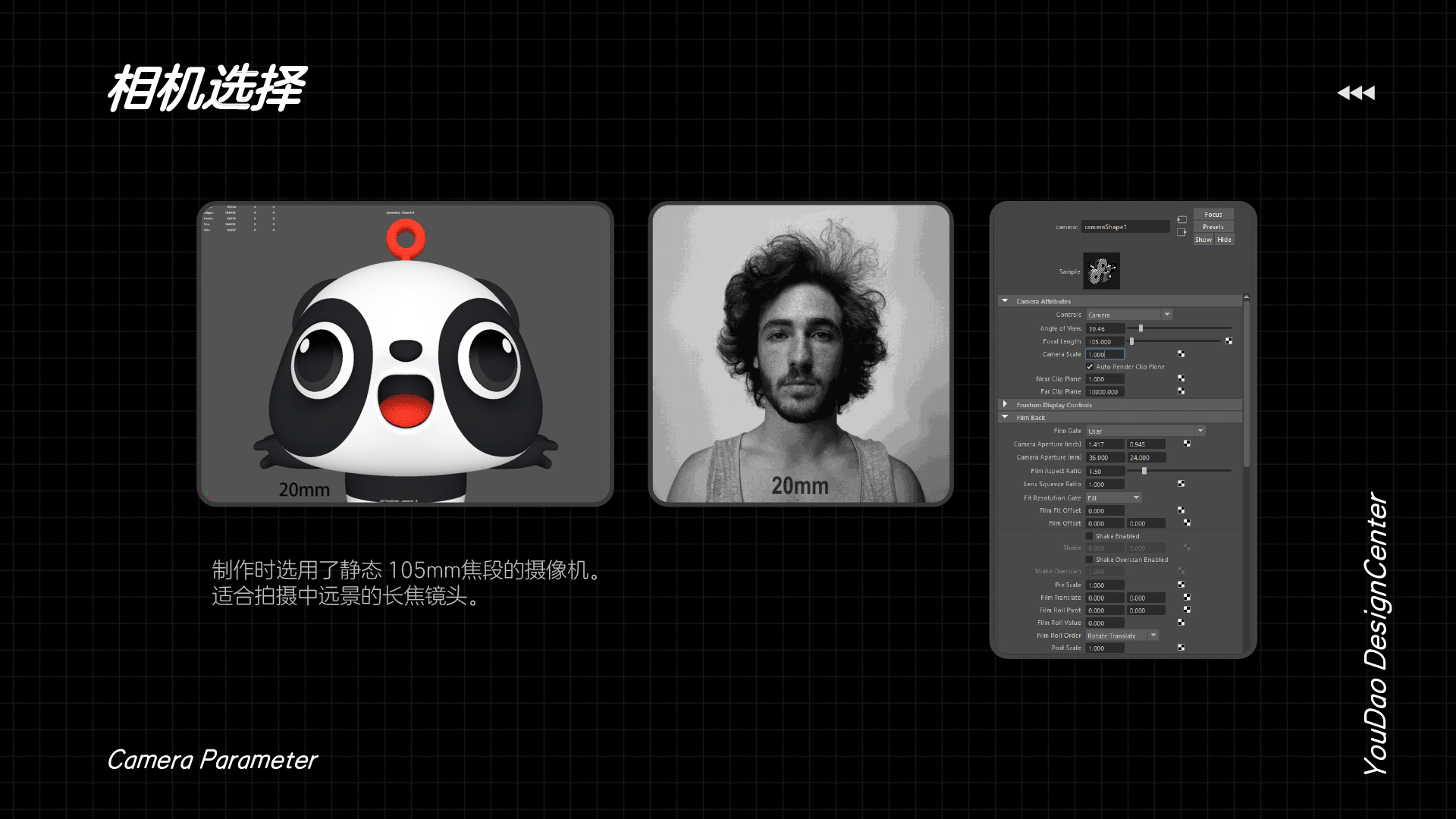Expand the Frustum Display Controls section
The image size is (1456, 819).
click(1005, 405)
